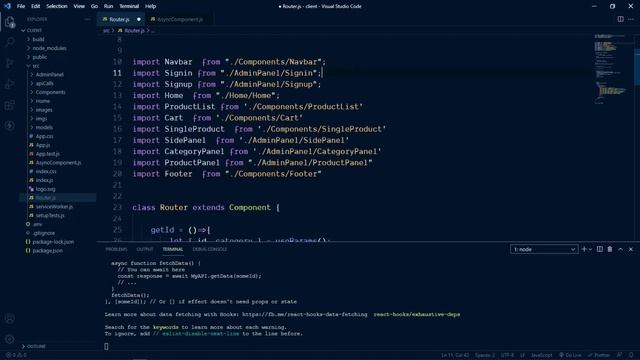
Task: Click the LF end-of-line indicator
Action: coord(522,355)
